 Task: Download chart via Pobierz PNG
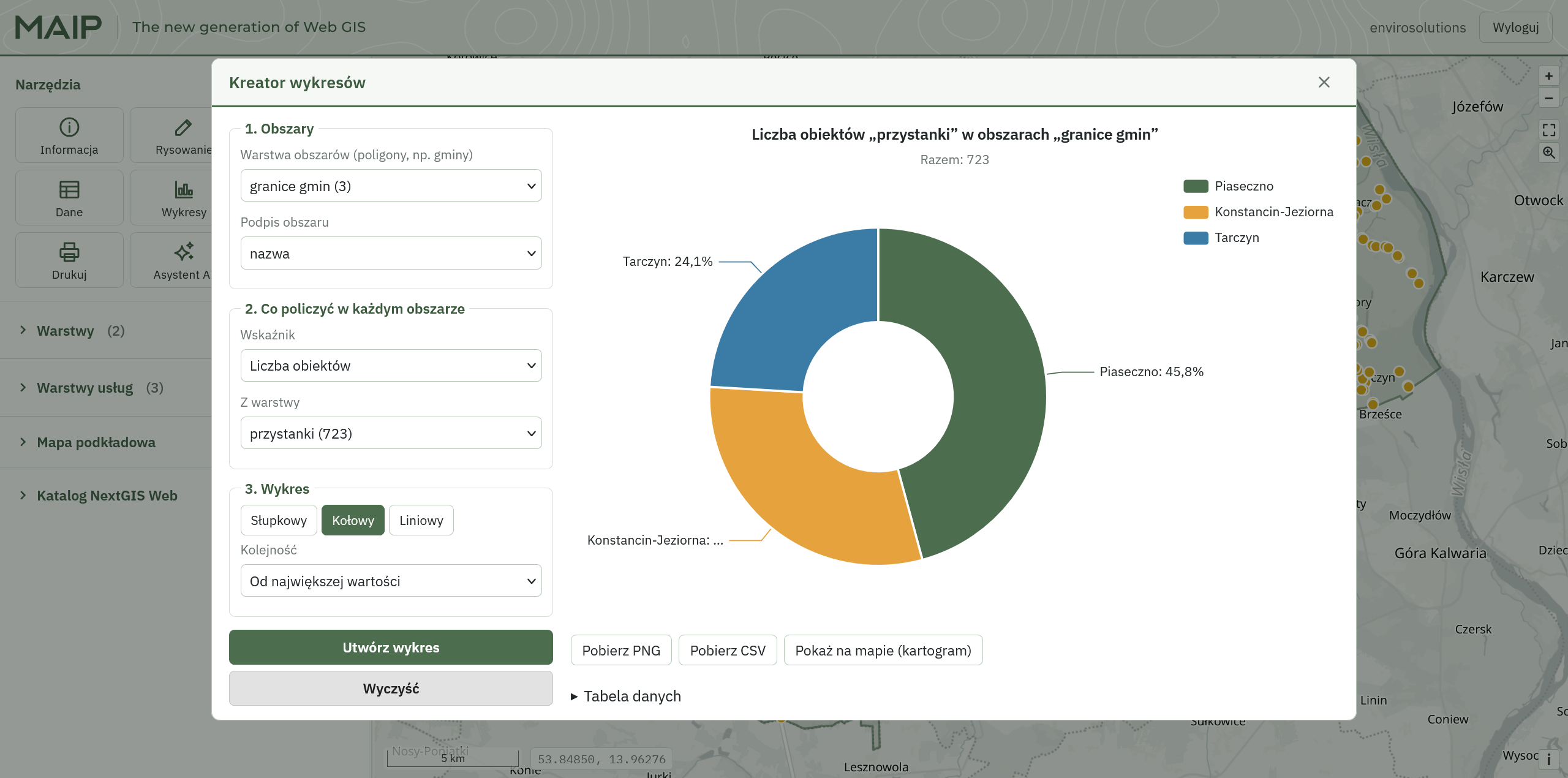621,651
